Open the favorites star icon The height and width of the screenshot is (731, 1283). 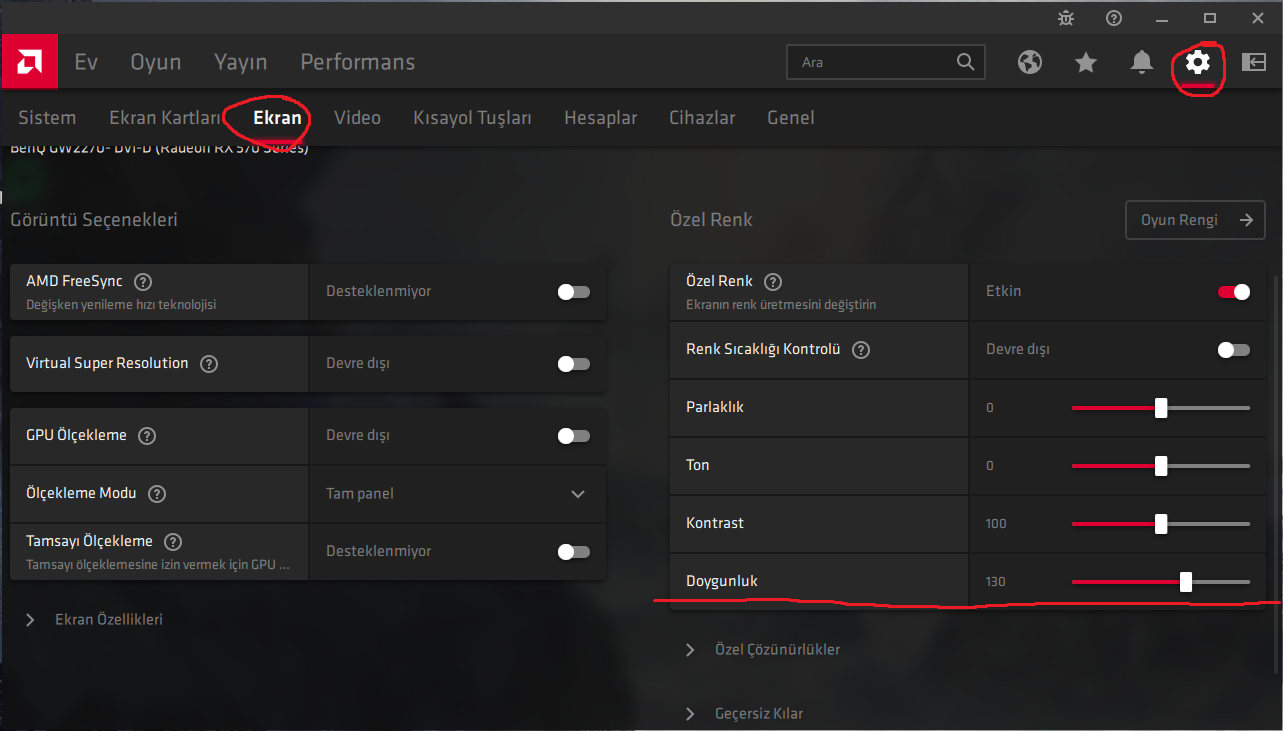(1086, 62)
